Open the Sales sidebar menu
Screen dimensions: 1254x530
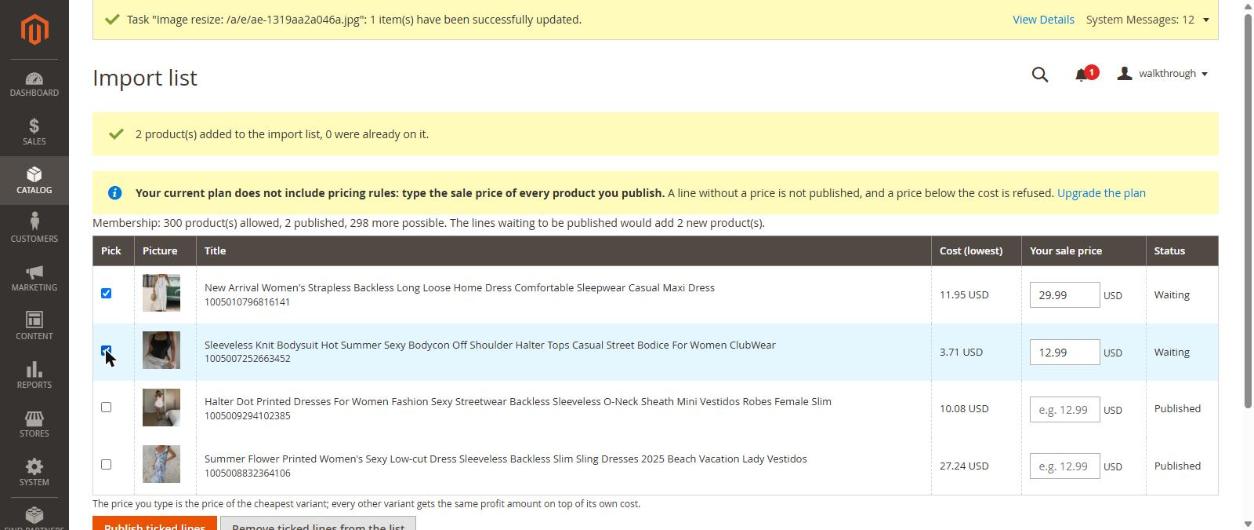coord(34,132)
